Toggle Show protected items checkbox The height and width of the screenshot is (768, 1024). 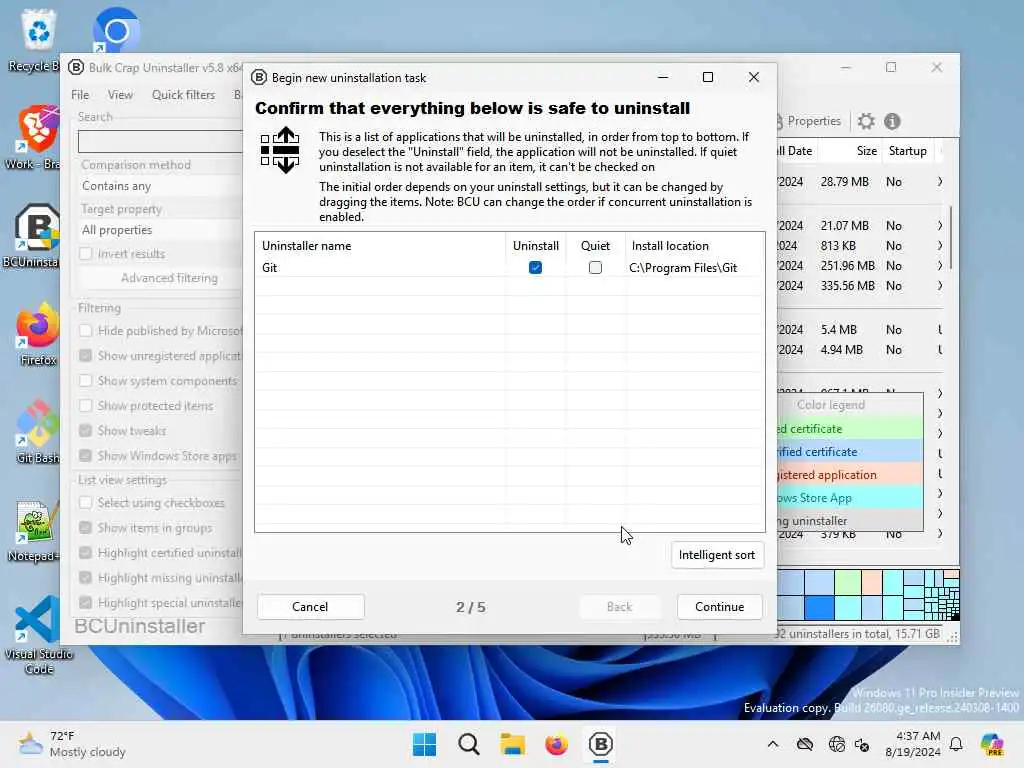point(86,406)
